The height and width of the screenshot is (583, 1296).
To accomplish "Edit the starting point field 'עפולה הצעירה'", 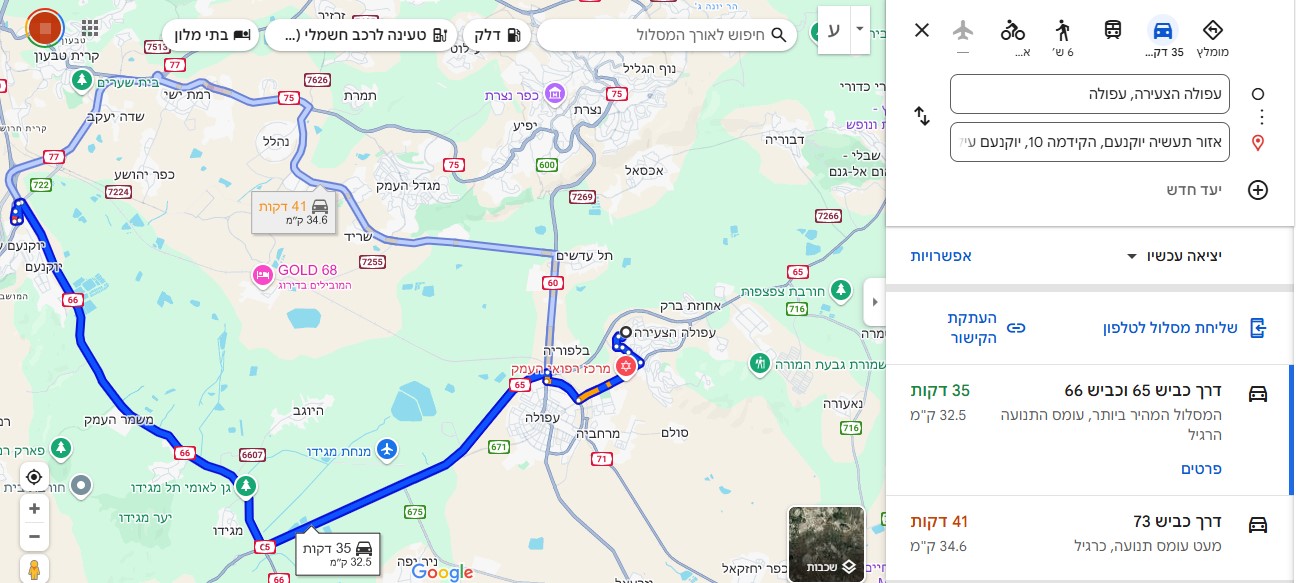I will pos(1090,94).
